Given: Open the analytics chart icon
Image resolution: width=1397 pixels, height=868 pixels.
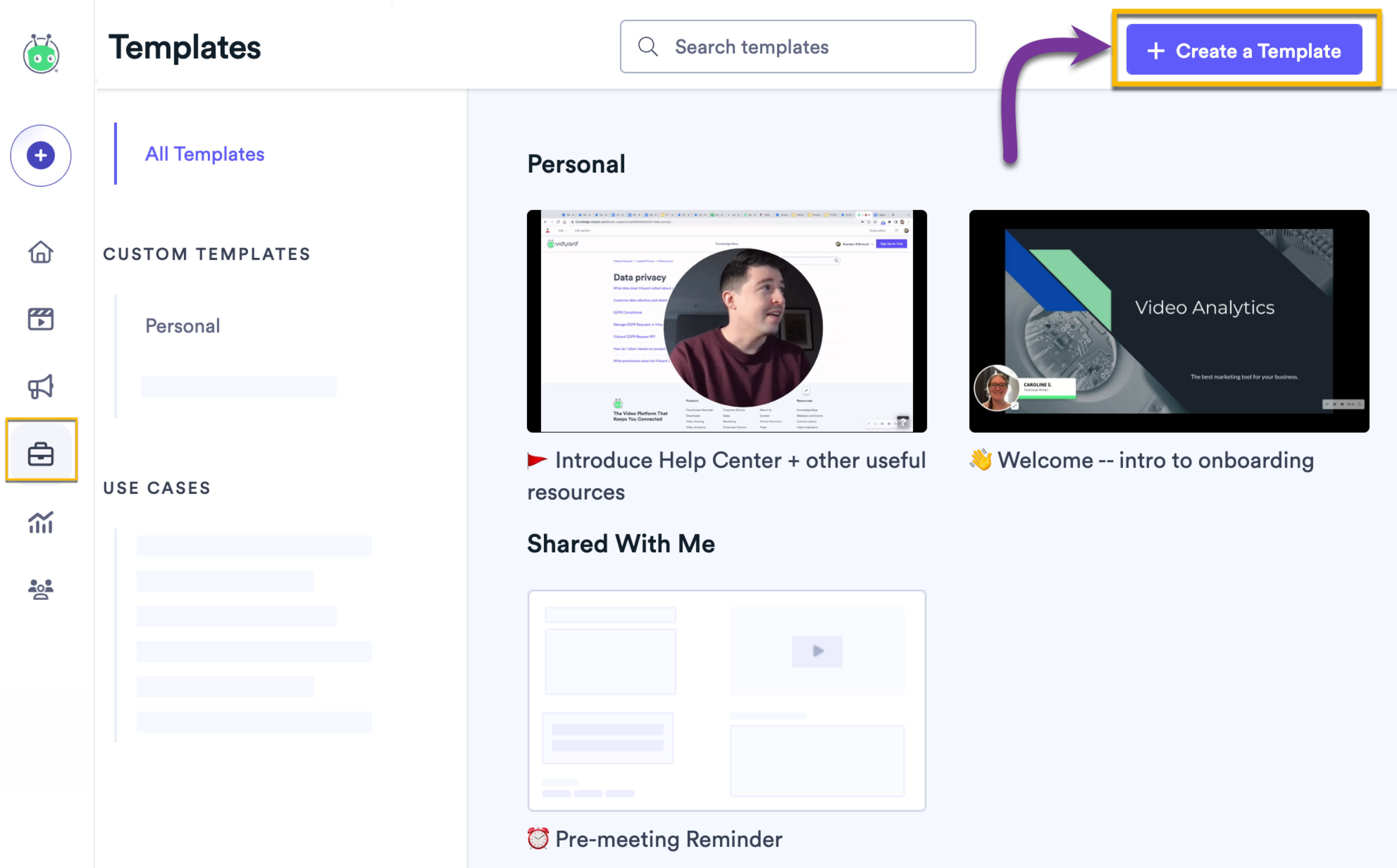Looking at the screenshot, I should coord(41,522).
